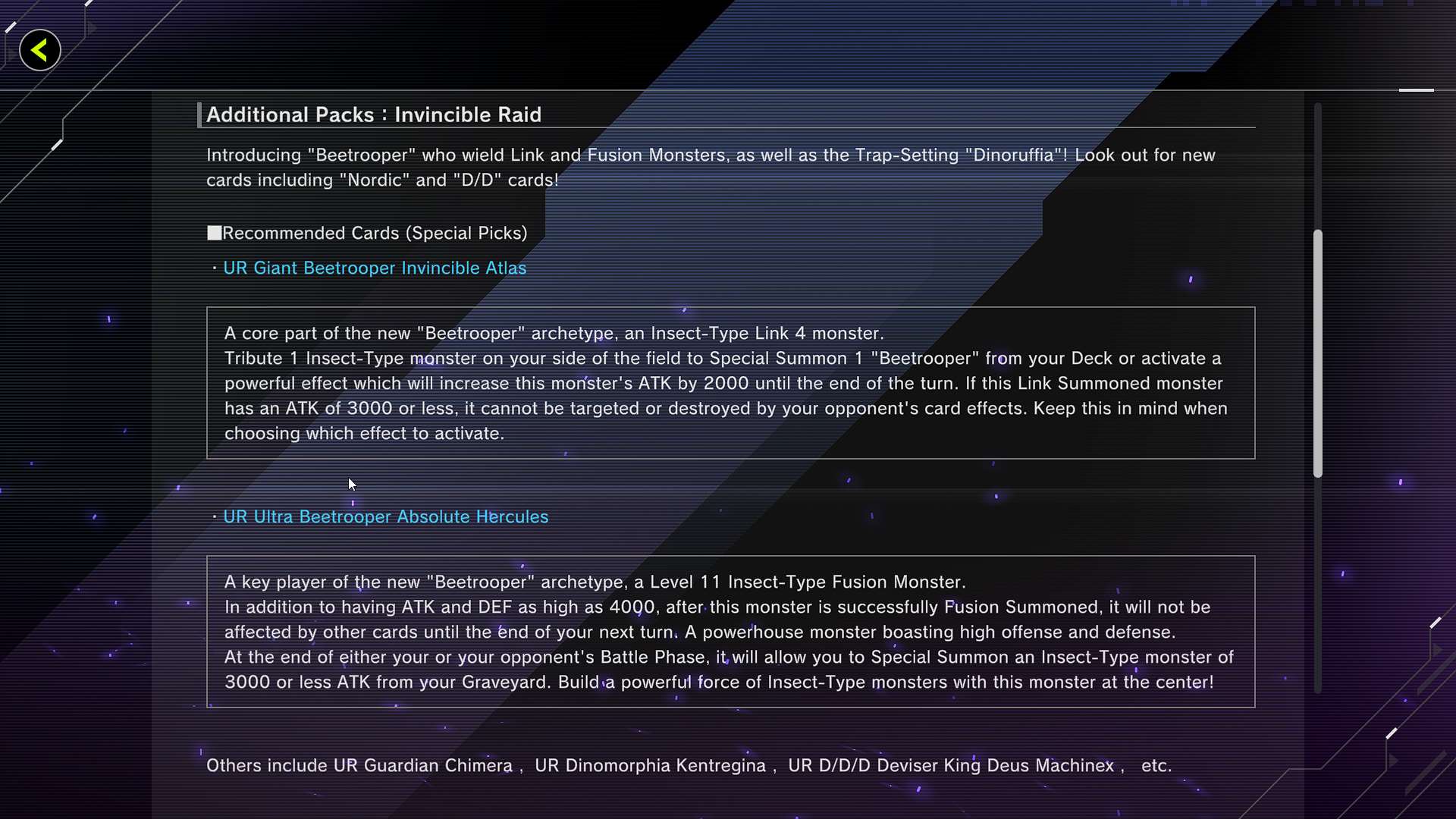1456x819 pixels.
Task: Click UR Guardian Chimera in the Others list
Action: 422,766
